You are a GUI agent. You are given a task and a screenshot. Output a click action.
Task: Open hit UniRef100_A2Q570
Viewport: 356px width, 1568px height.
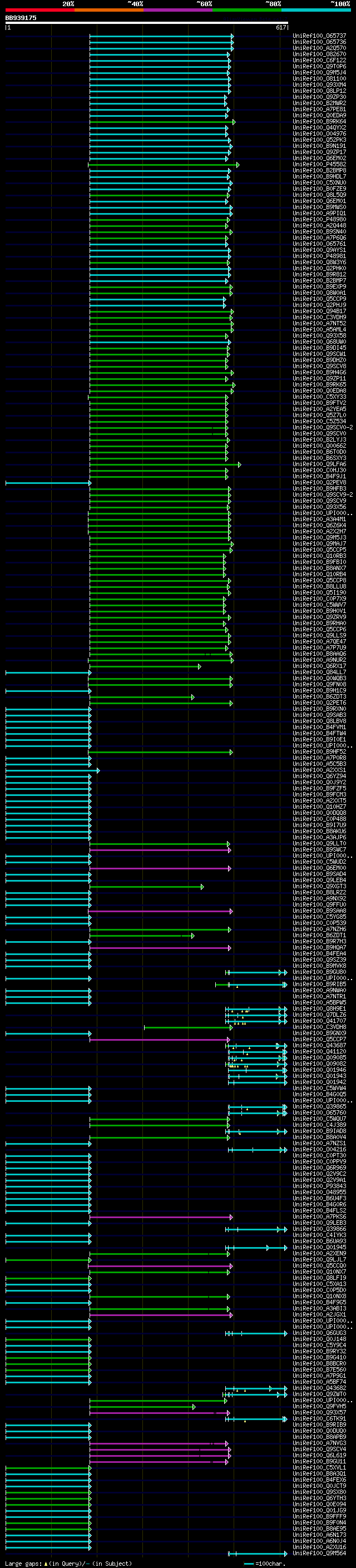pos(319,48)
